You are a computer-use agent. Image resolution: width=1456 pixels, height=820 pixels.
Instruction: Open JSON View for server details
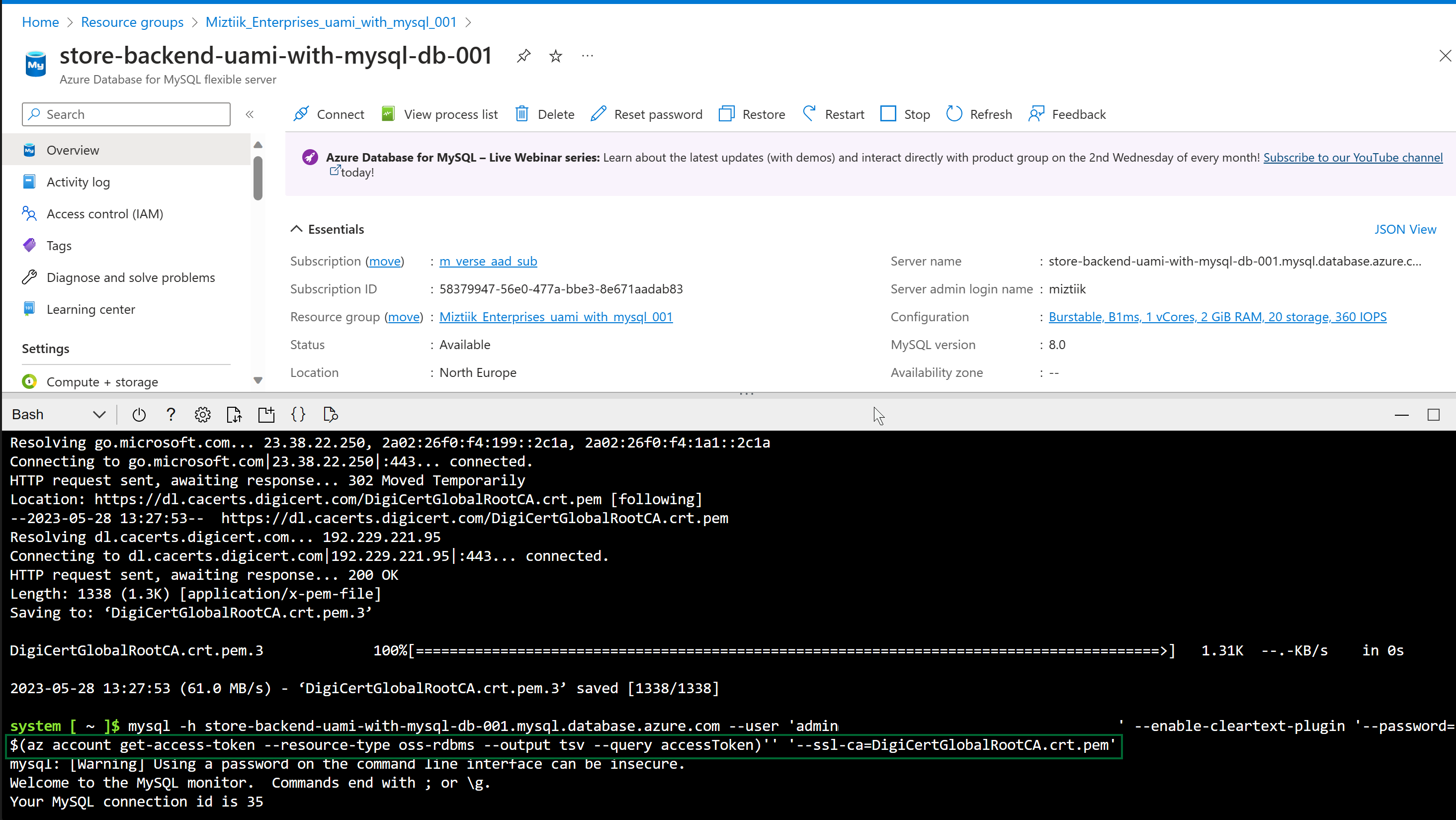[1405, 229]
